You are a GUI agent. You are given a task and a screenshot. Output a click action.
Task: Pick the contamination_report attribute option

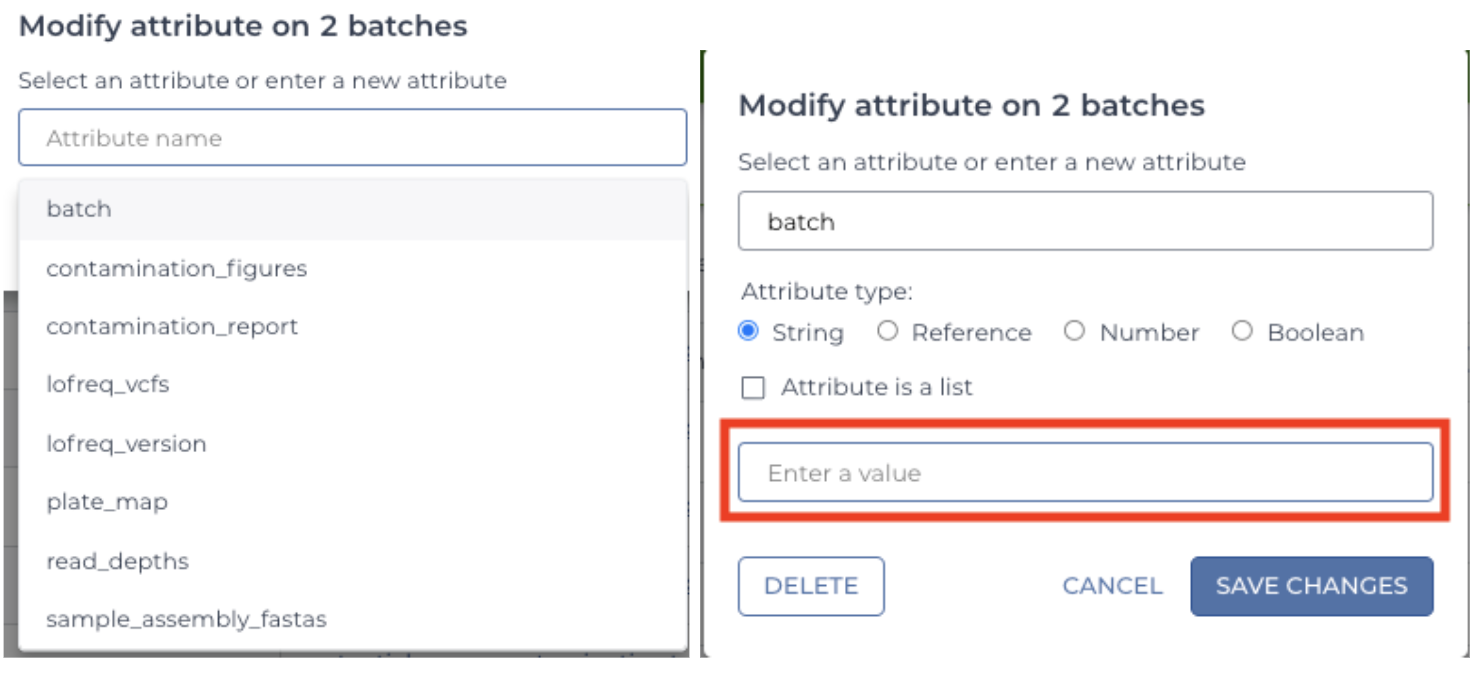(352, 326)
